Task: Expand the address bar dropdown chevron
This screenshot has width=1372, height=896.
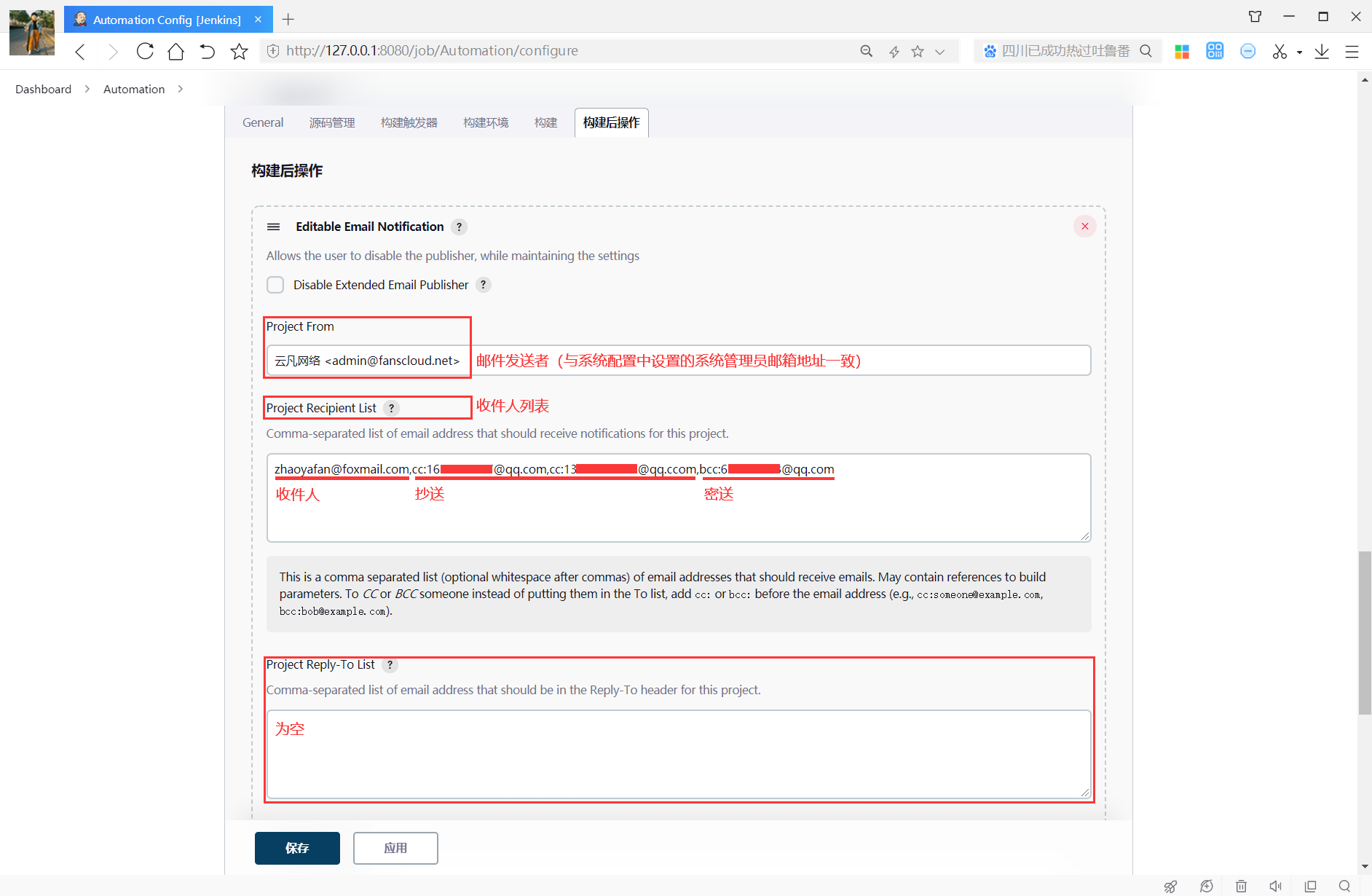Action: 940,52
